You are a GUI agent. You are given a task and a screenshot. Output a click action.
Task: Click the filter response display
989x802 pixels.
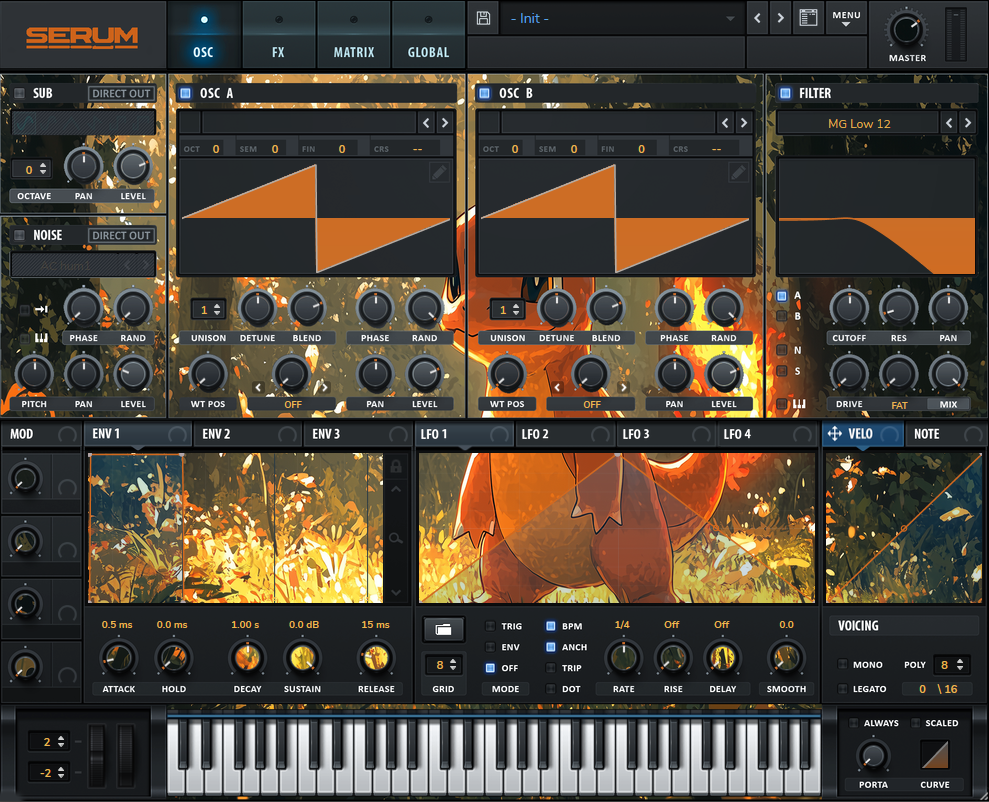876,216
